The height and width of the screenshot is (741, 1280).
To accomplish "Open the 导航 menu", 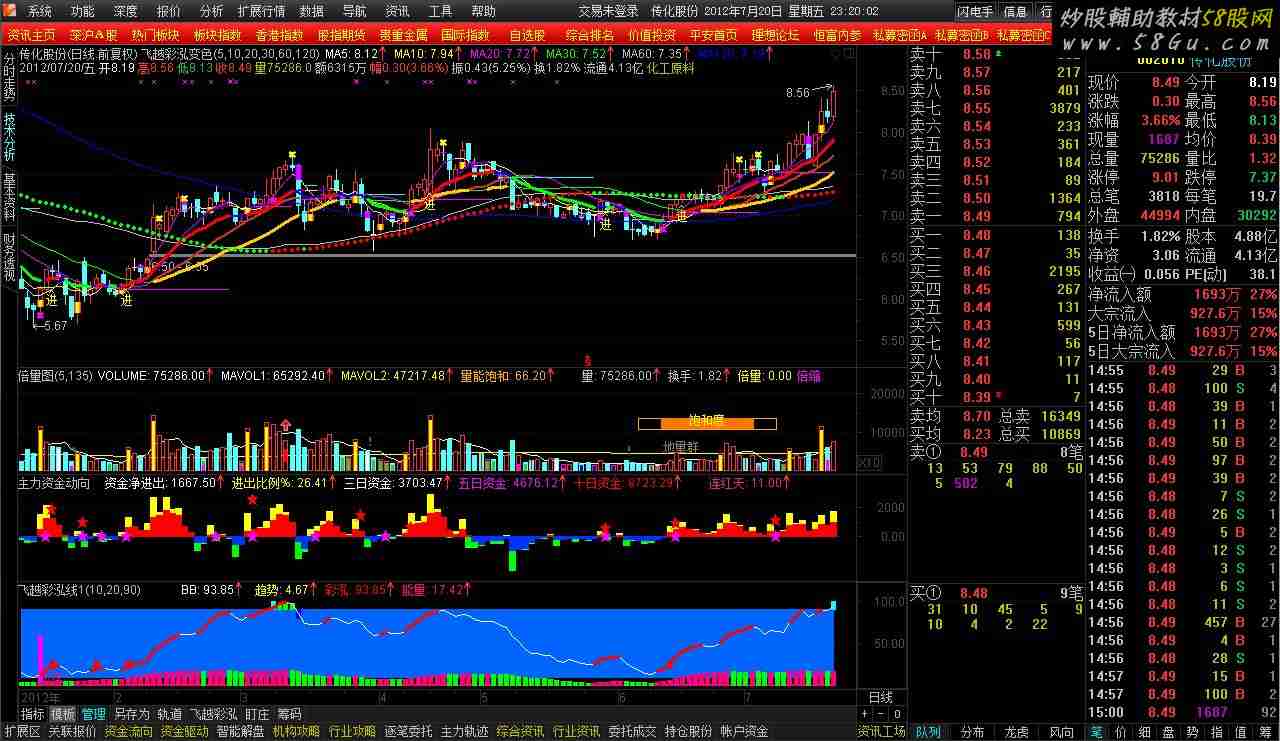I will (354, 11).
